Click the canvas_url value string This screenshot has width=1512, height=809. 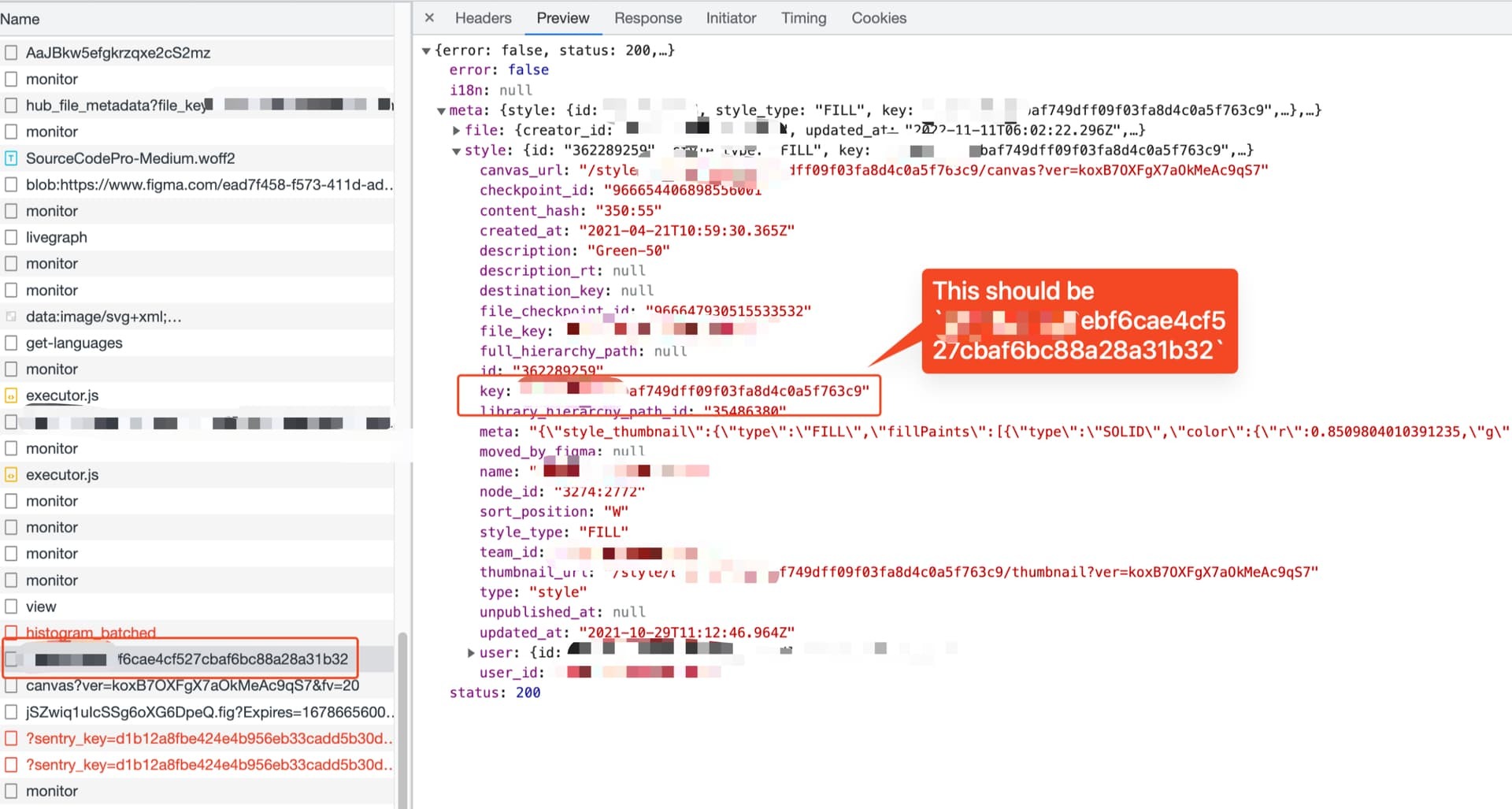point(924,170)
